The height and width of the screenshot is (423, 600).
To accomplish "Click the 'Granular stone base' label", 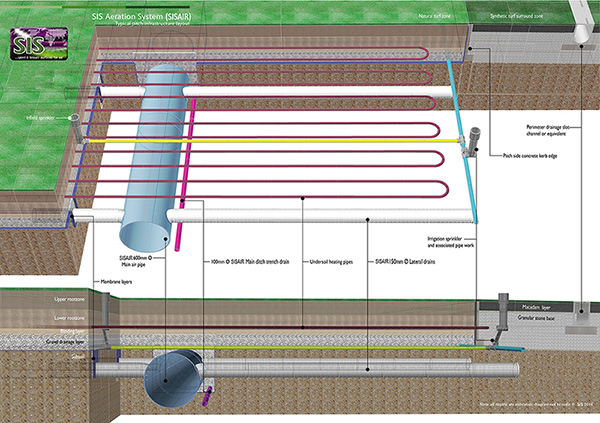I will [536, 318].
